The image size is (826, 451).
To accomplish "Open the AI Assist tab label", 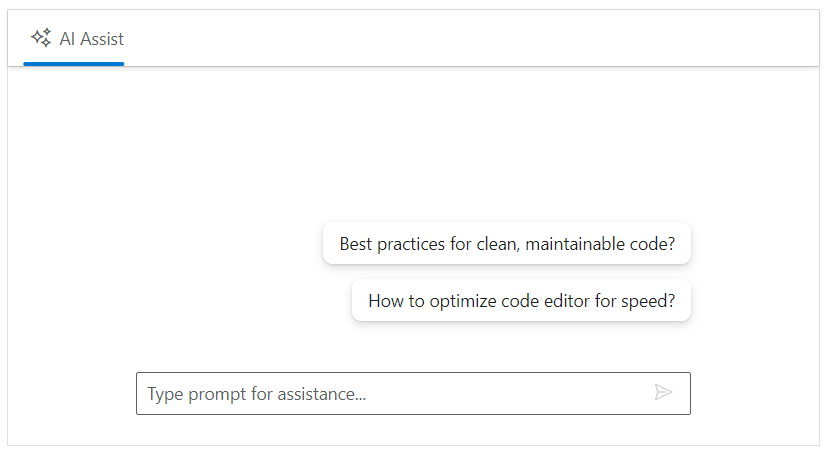I will [x=91, y=40].
